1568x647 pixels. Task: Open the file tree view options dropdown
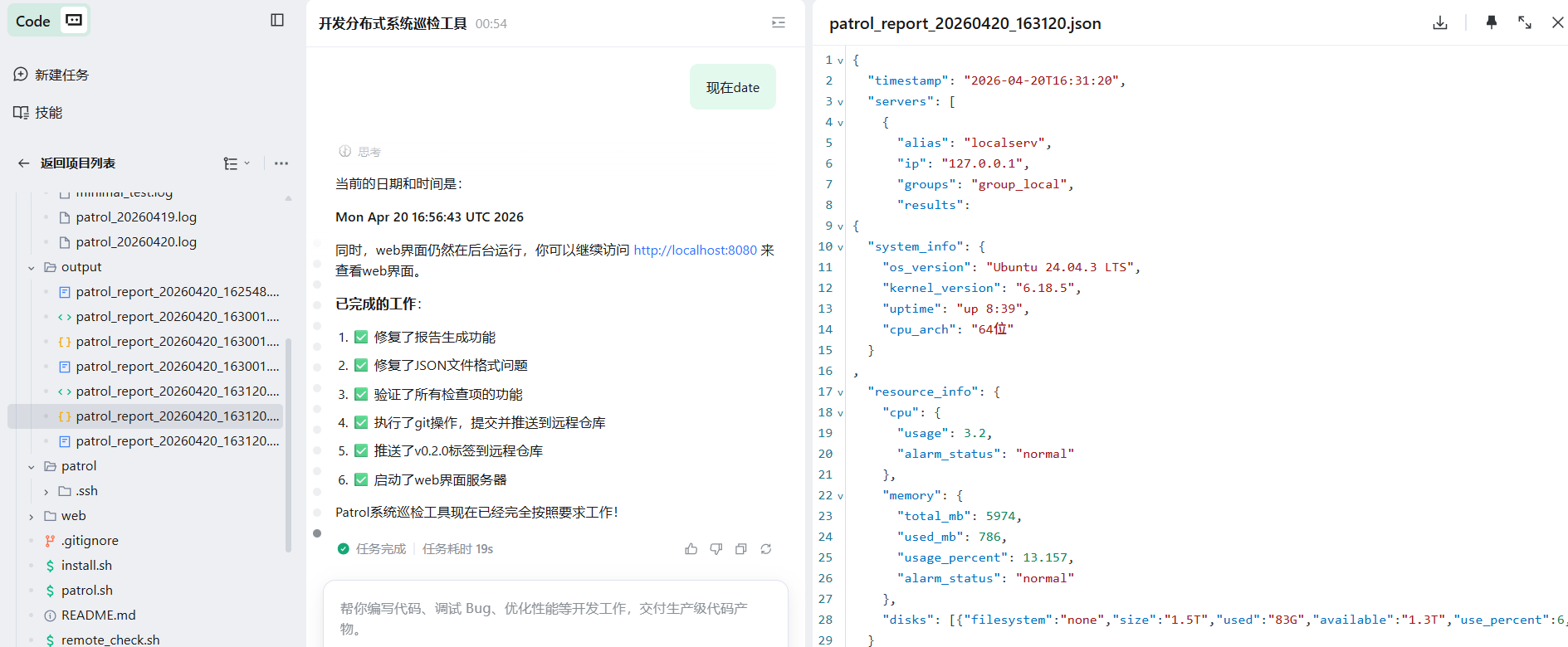237,163
